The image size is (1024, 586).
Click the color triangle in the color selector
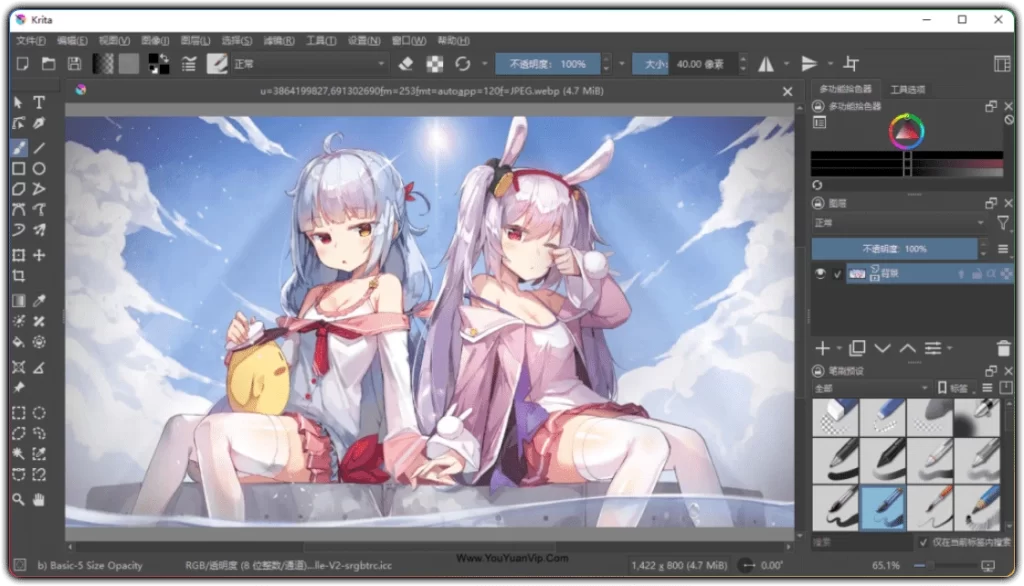point(905,131)
